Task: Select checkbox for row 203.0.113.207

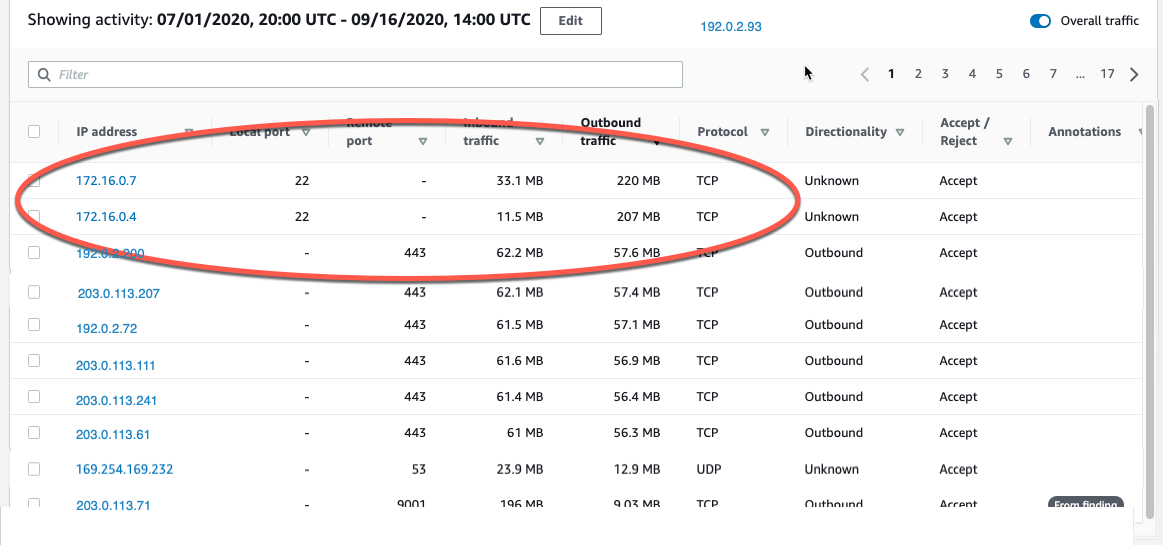Action: click(x=34, y=292)
